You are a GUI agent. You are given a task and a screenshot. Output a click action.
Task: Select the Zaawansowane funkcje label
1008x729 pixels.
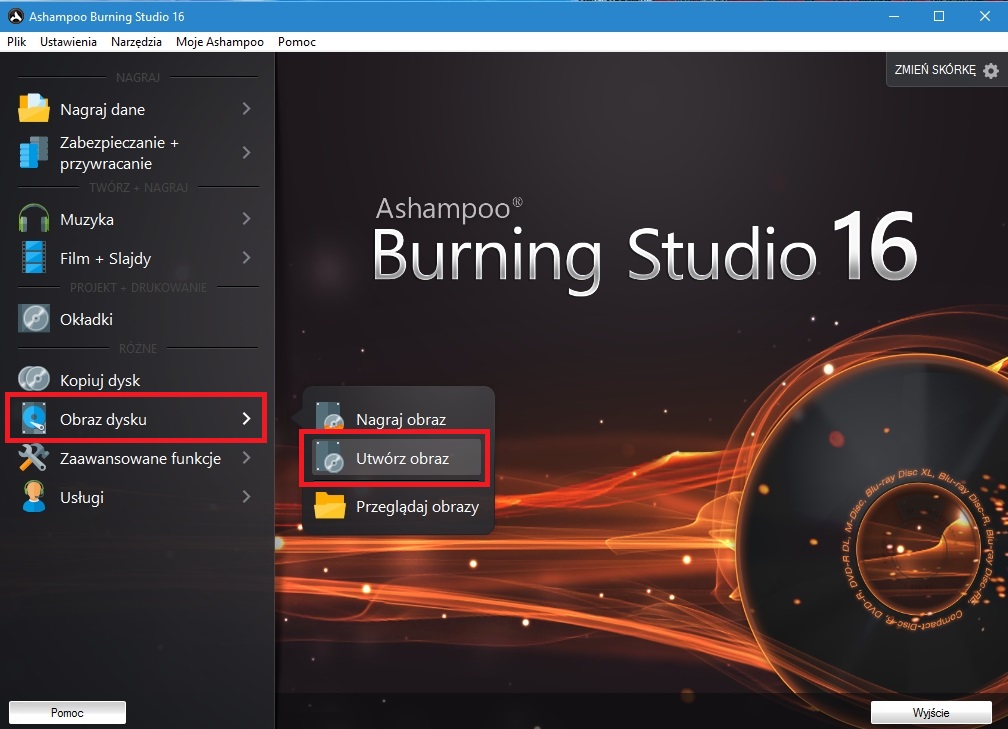click(x=140, y=458)
